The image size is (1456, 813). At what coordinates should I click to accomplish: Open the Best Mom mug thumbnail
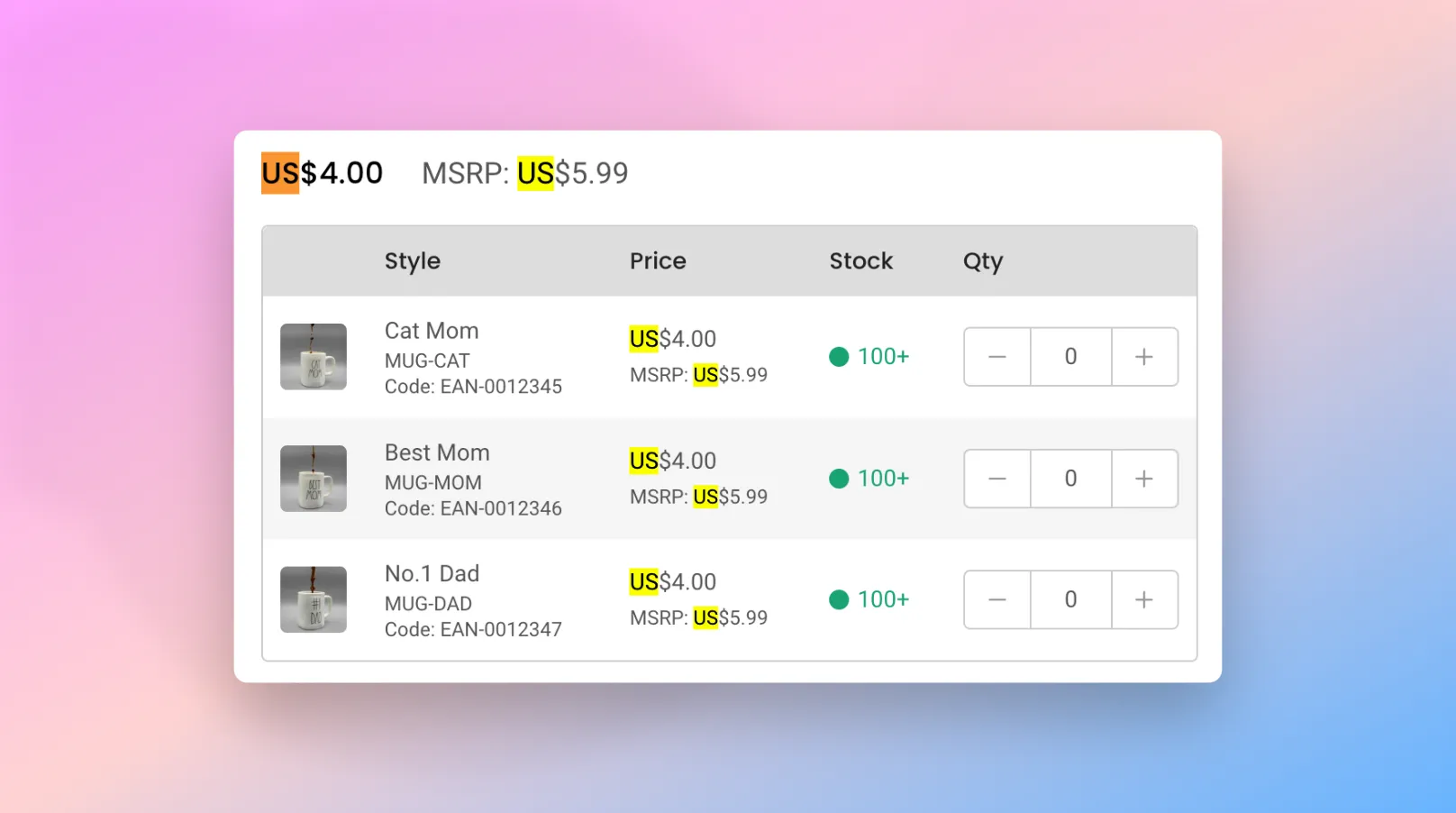[x=314, y=479]
